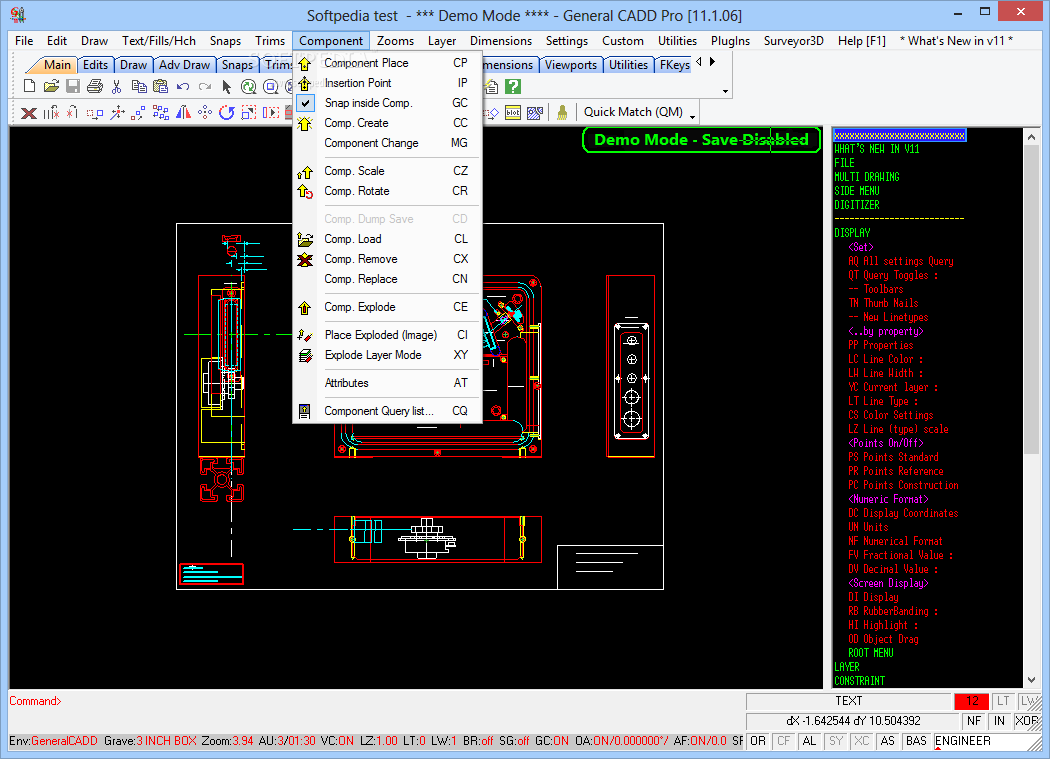
Task: Click the Undo arrow icon
Action: pos(183,86)
